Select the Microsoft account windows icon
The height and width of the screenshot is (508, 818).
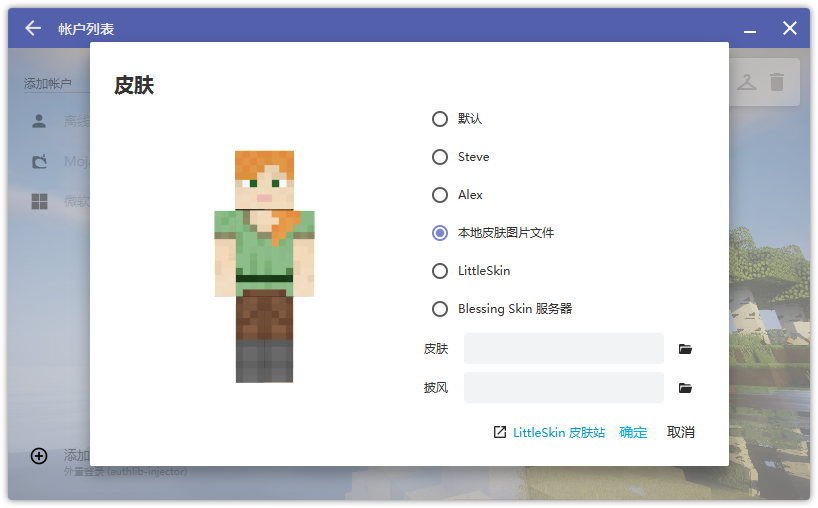[x=39, y=201]
